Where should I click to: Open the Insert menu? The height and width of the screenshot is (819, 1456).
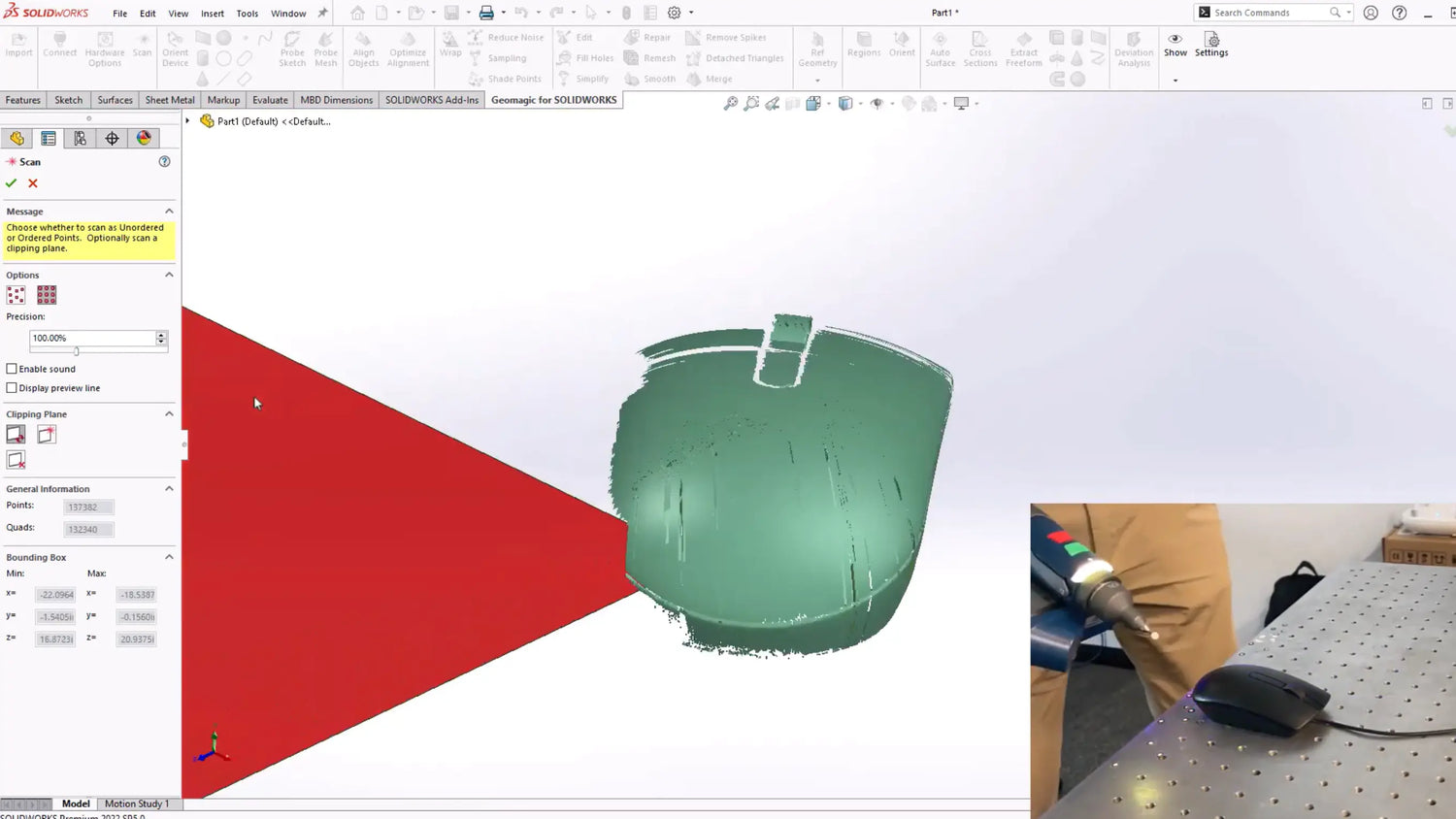point(212,14)
